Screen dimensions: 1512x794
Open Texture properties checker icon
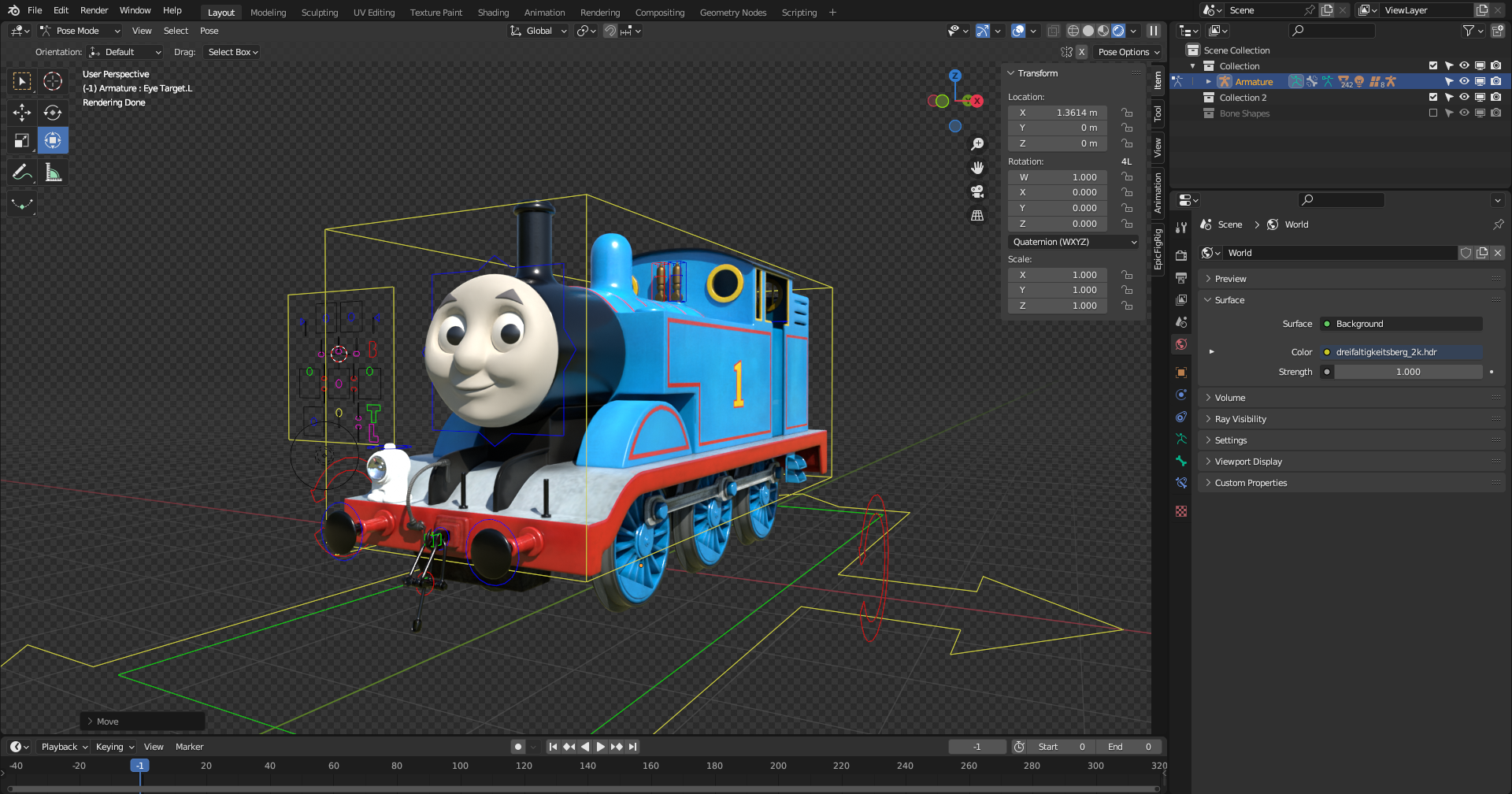click(x=1181, y=511)
